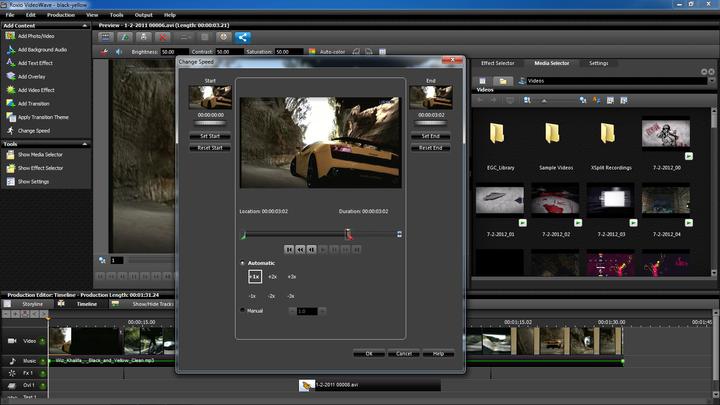Click the speaker volume icon
The height and width of the screenshot is (405, 720).
pyautogui.click(x=119, y=52)
